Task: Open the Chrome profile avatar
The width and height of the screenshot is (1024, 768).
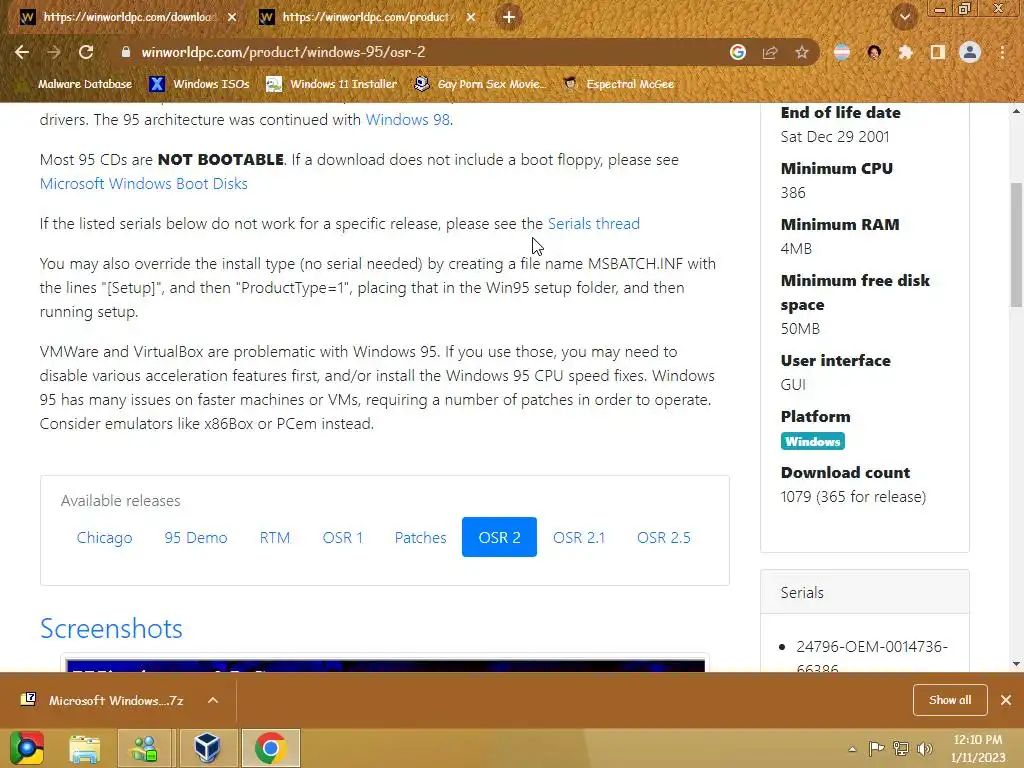Action: (970, 52)
